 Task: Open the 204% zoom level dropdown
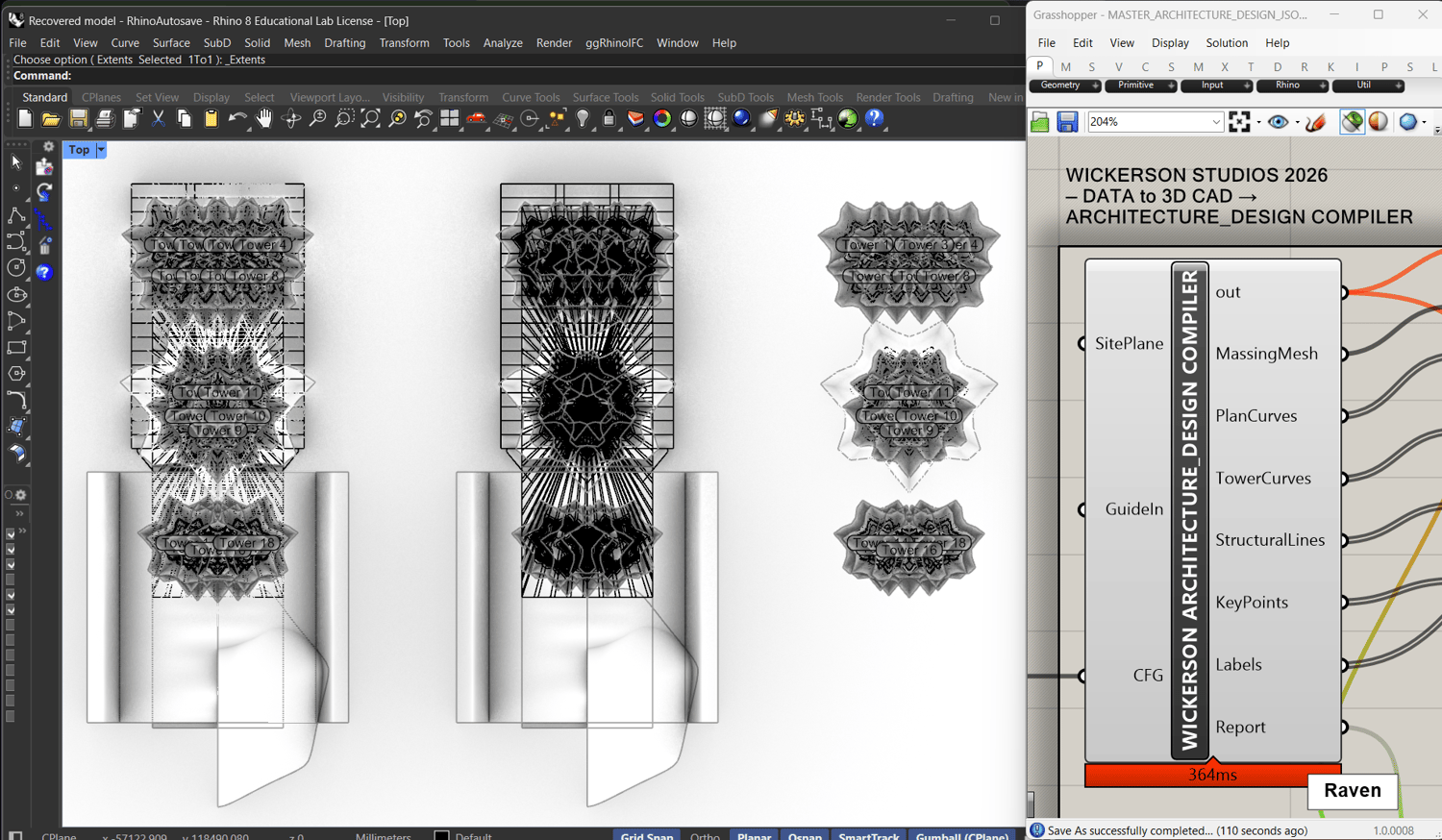[x=1215, y=122]
